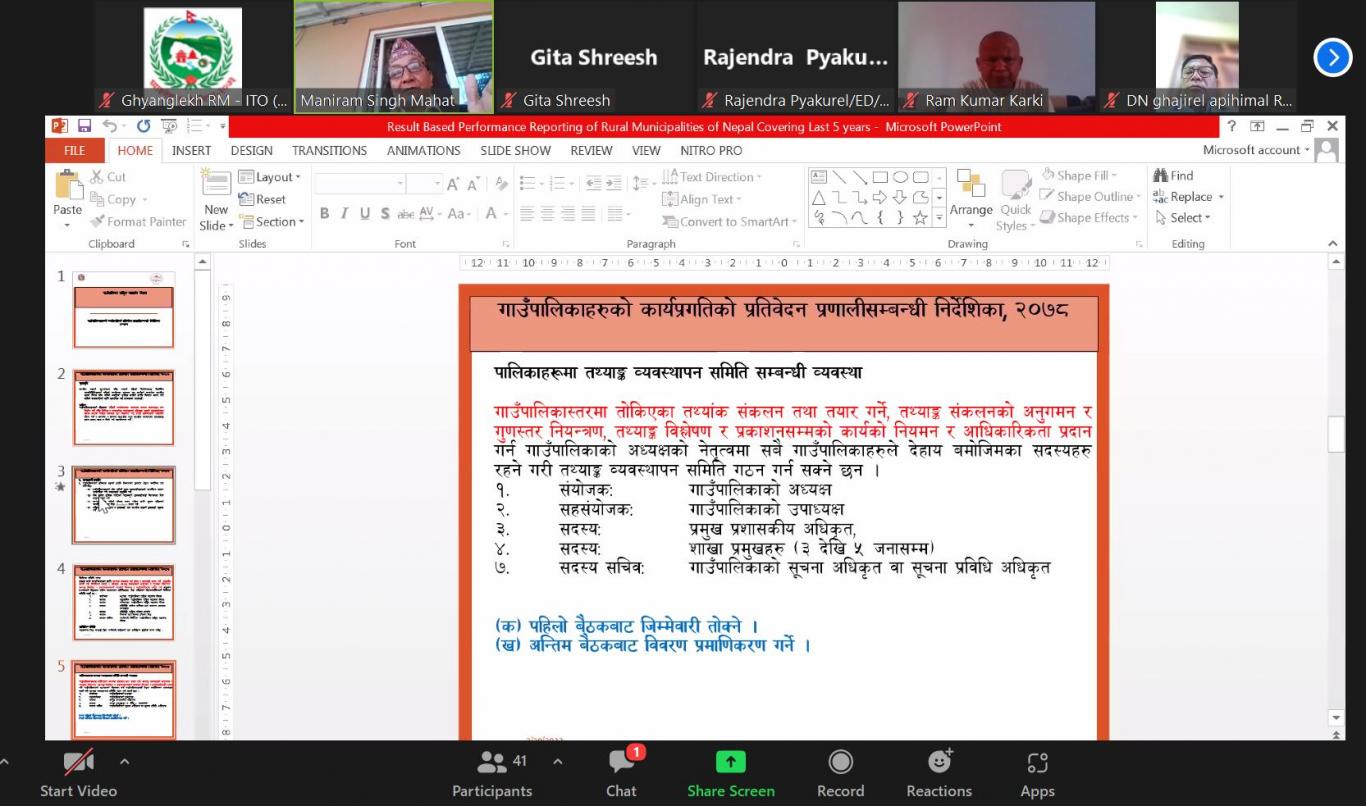
Task: Click the Share Screen icon
Action: 730,763
